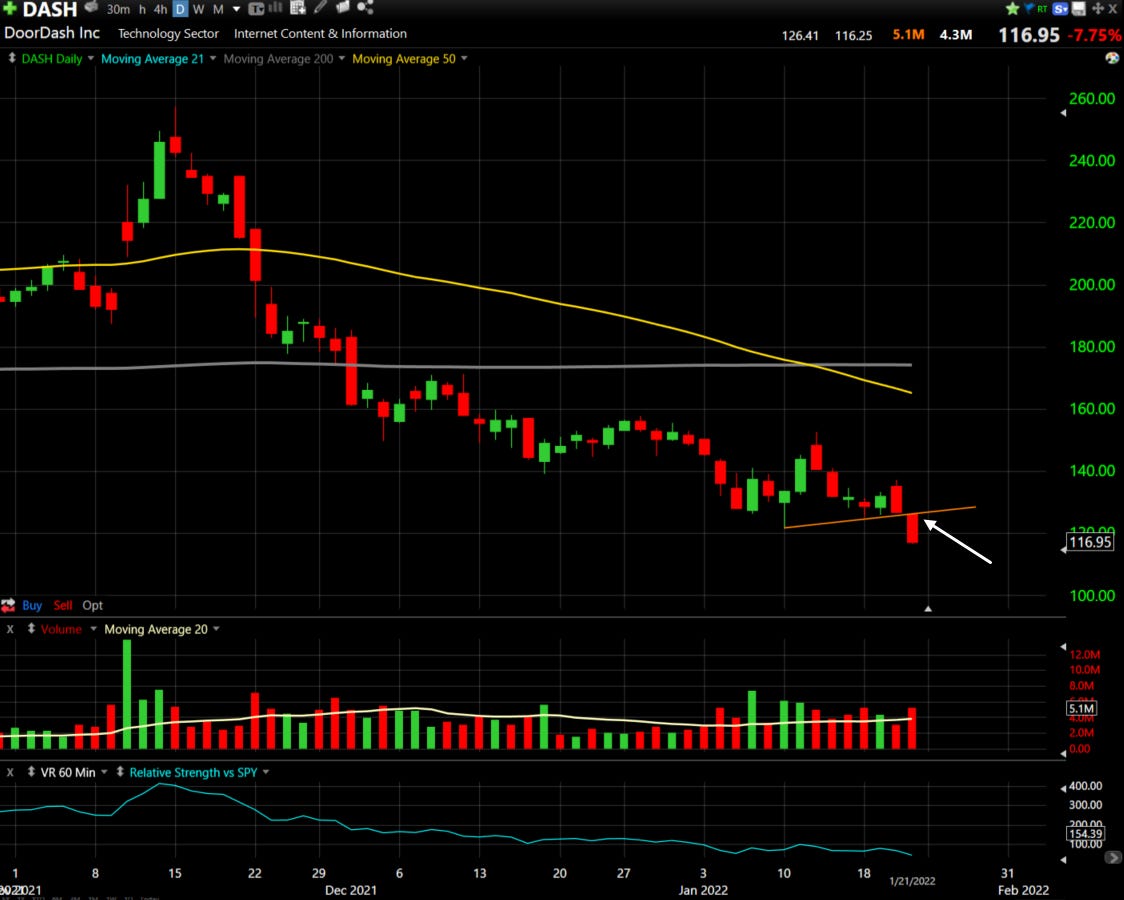Click the printer icon next to DASH
Viewport: 1124px width, 900px height.
(90, 8)
